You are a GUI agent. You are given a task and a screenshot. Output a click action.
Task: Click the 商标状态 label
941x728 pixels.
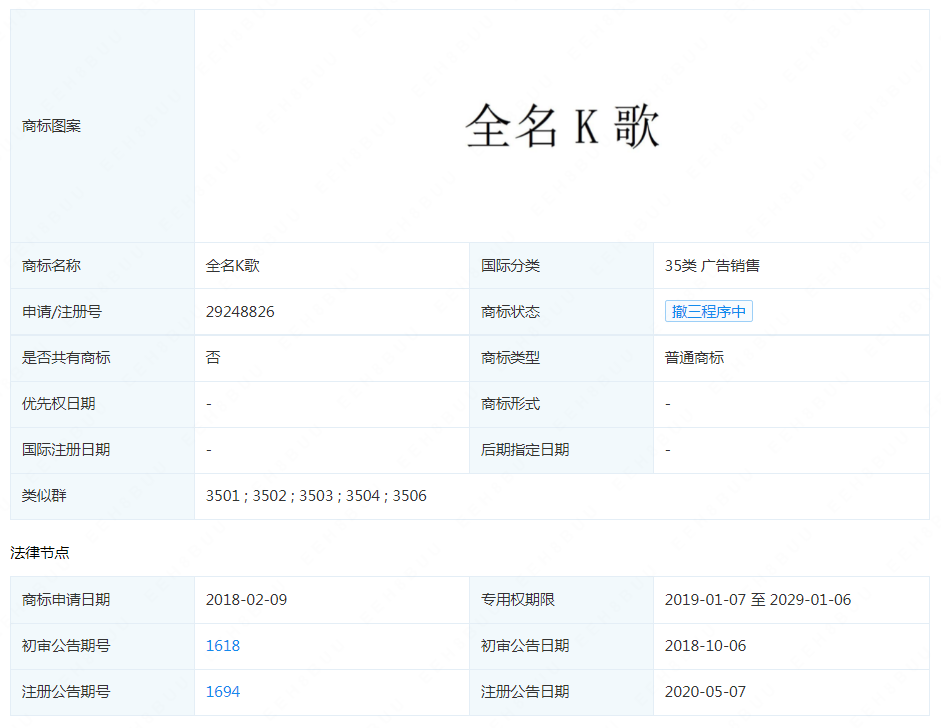click(511, 312)
